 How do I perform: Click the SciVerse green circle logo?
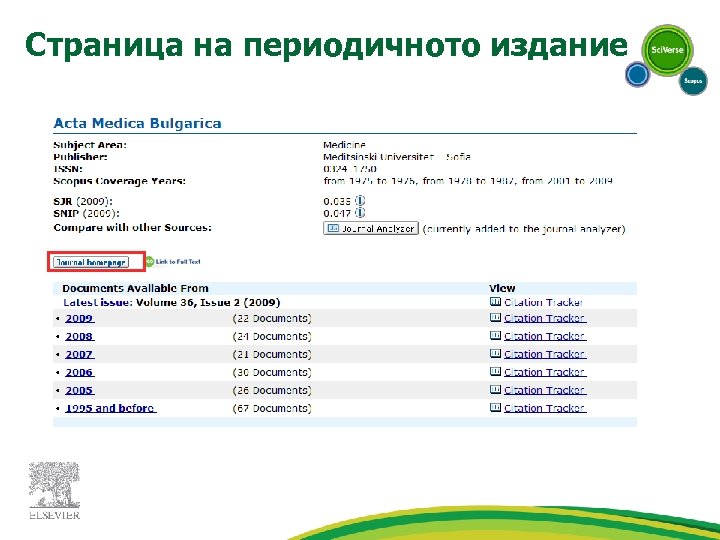(667, 50)
